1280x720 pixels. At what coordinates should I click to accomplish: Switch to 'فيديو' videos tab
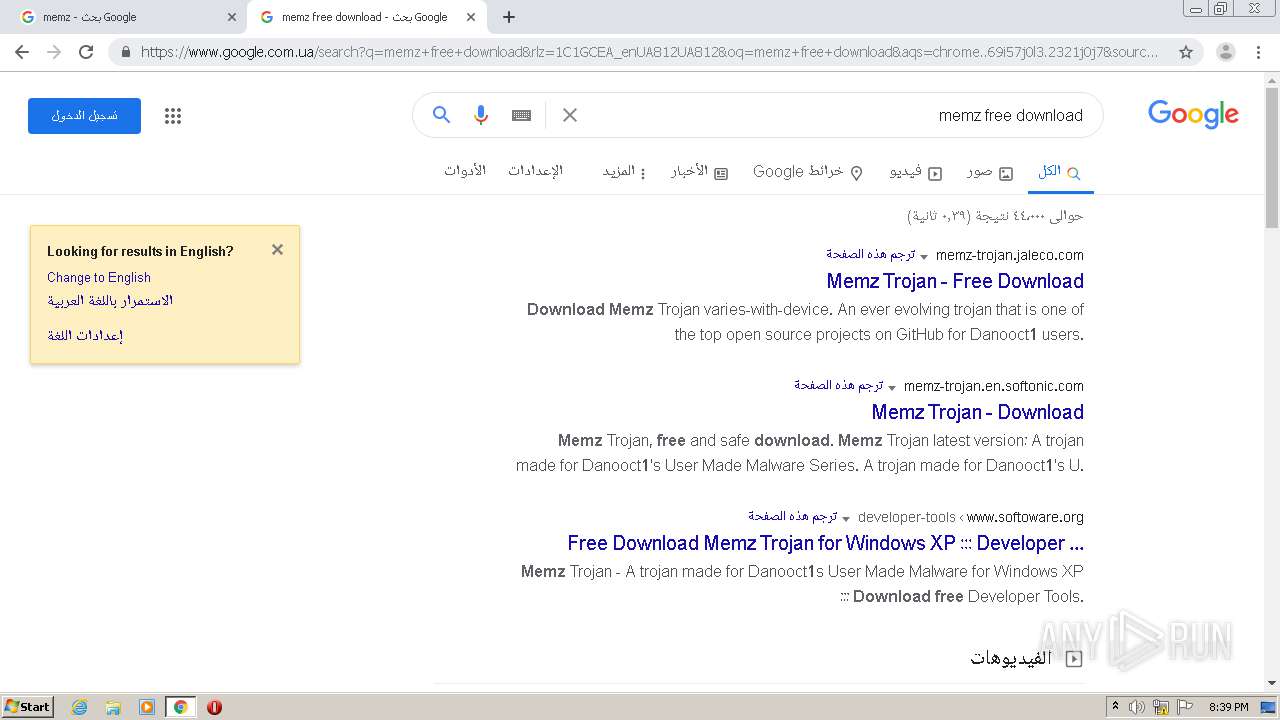(x=916, y=172)
